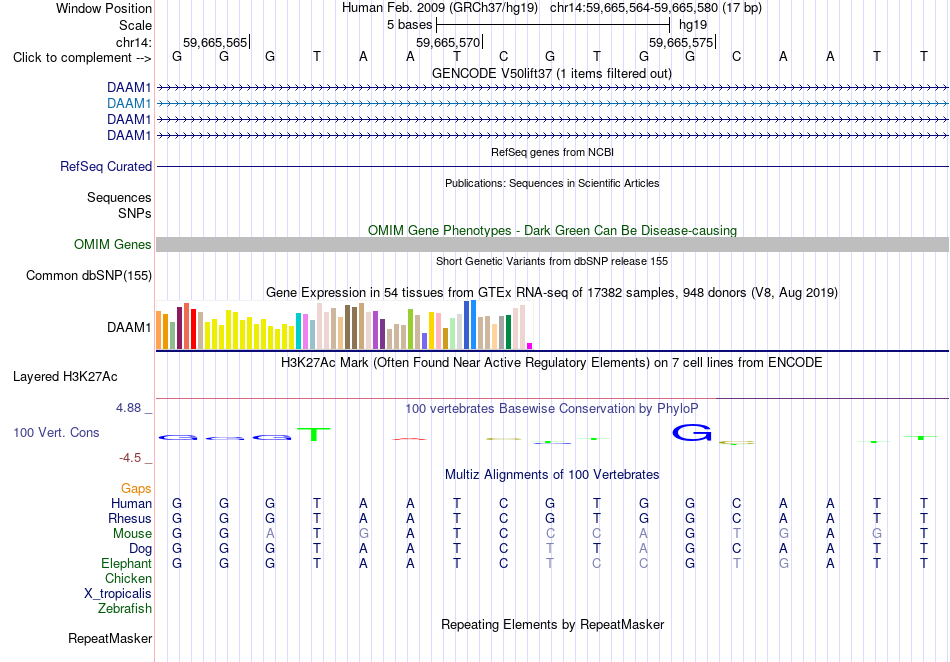Click the Scale track label
This screenshot has height=662, width=950.
(135, 25)
